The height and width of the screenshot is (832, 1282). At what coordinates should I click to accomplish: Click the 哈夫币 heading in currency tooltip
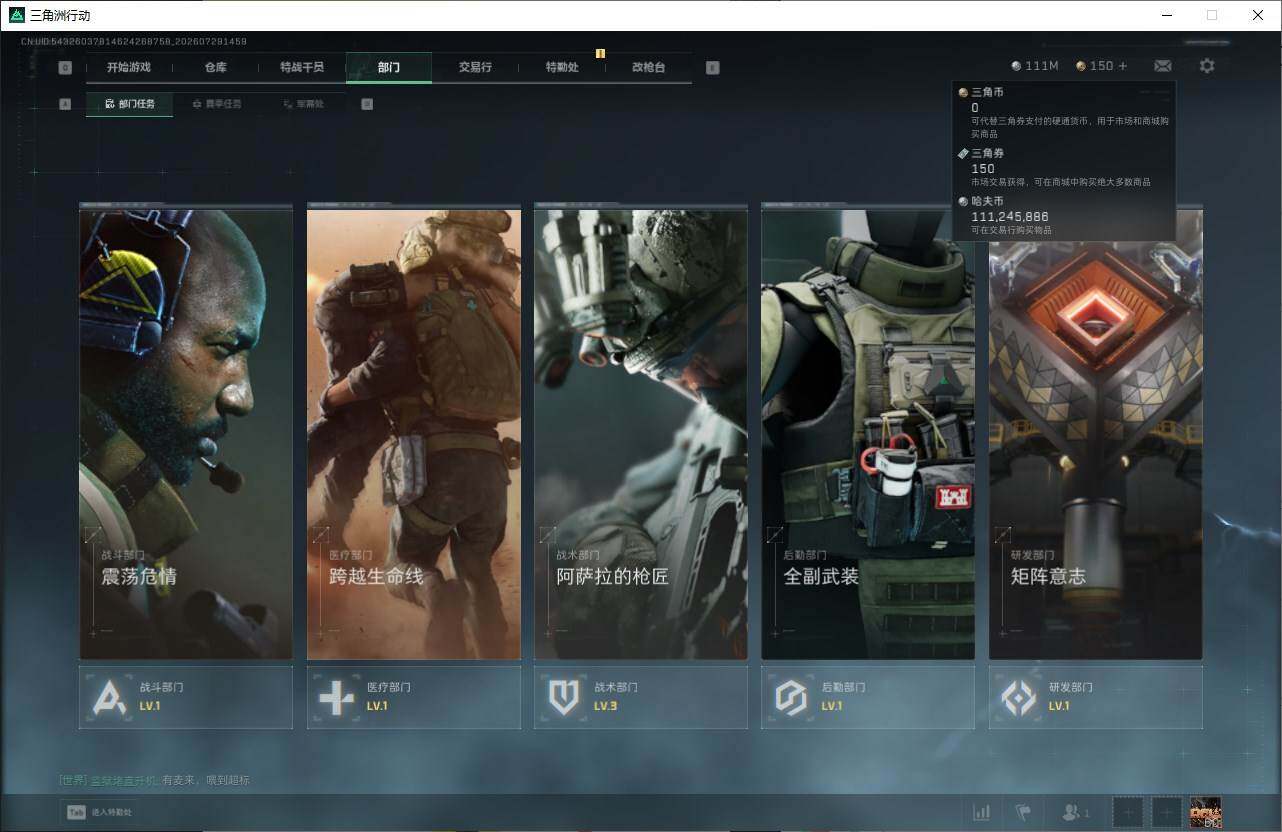[987, 201]
